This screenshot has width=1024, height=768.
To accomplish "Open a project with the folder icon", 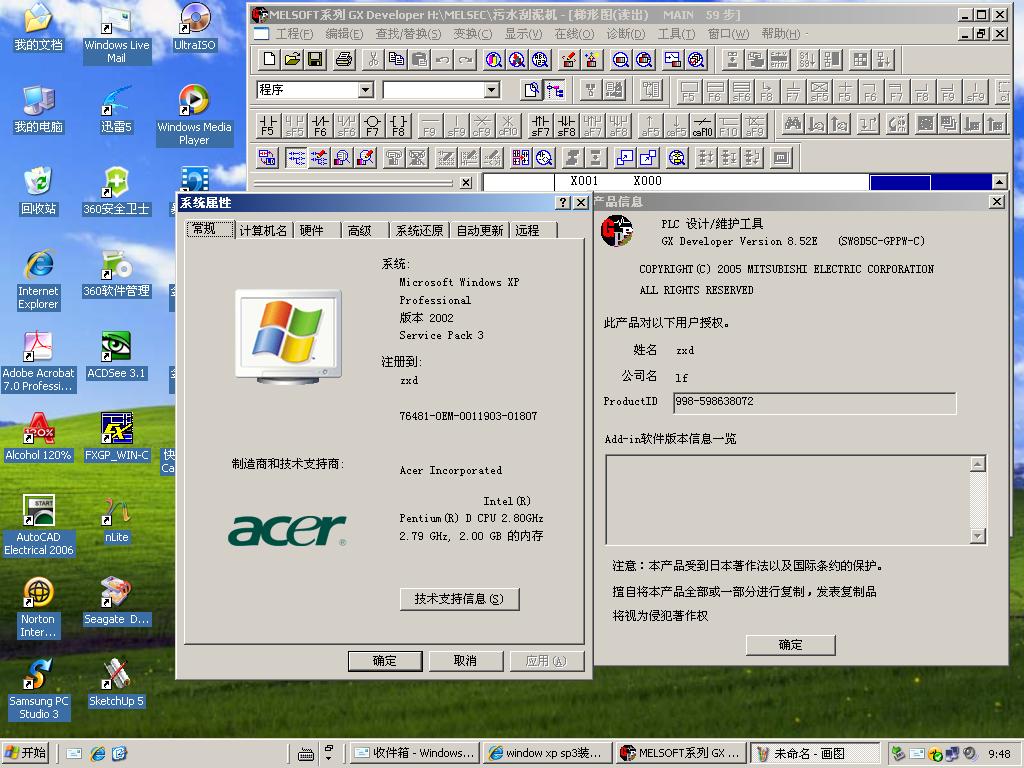I will [291, 60].
